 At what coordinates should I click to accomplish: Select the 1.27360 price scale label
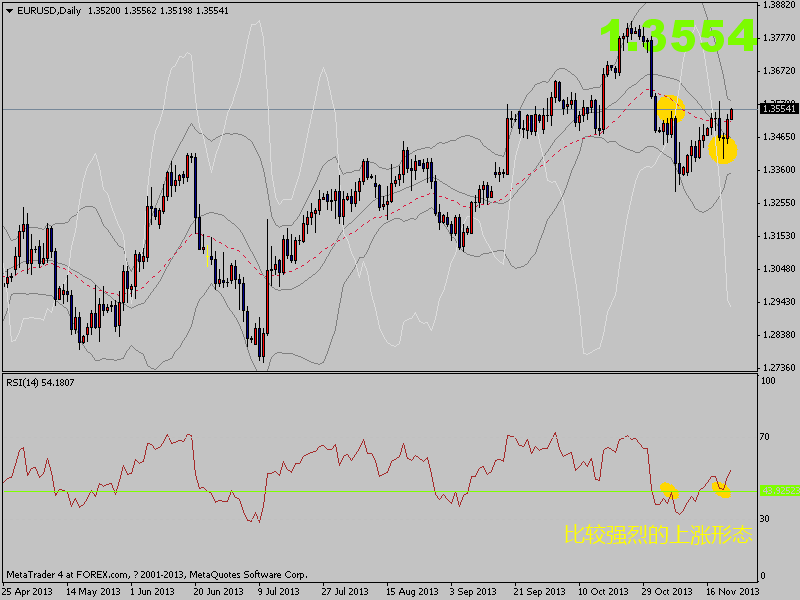779,367
